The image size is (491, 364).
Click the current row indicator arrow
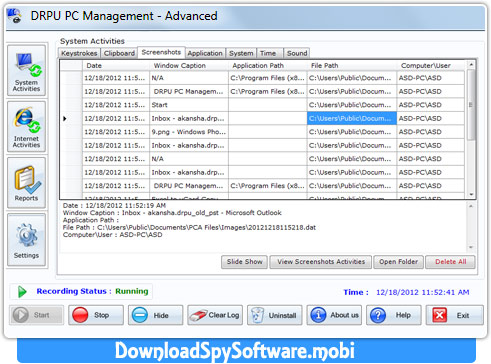(65, 118)
